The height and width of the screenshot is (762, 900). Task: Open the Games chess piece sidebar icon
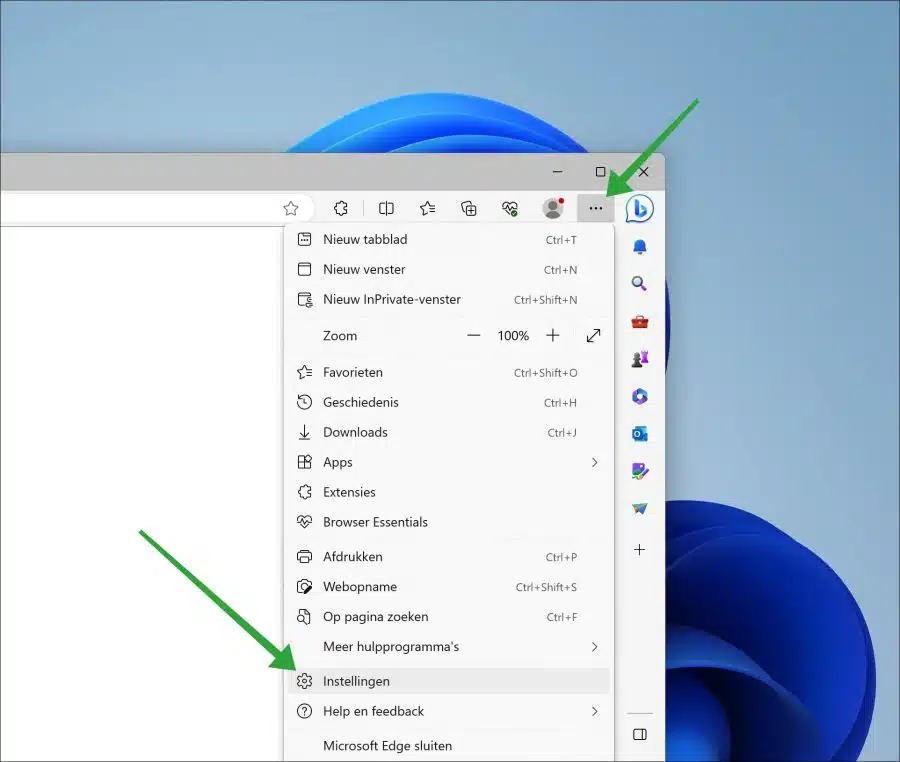point(639,359)
